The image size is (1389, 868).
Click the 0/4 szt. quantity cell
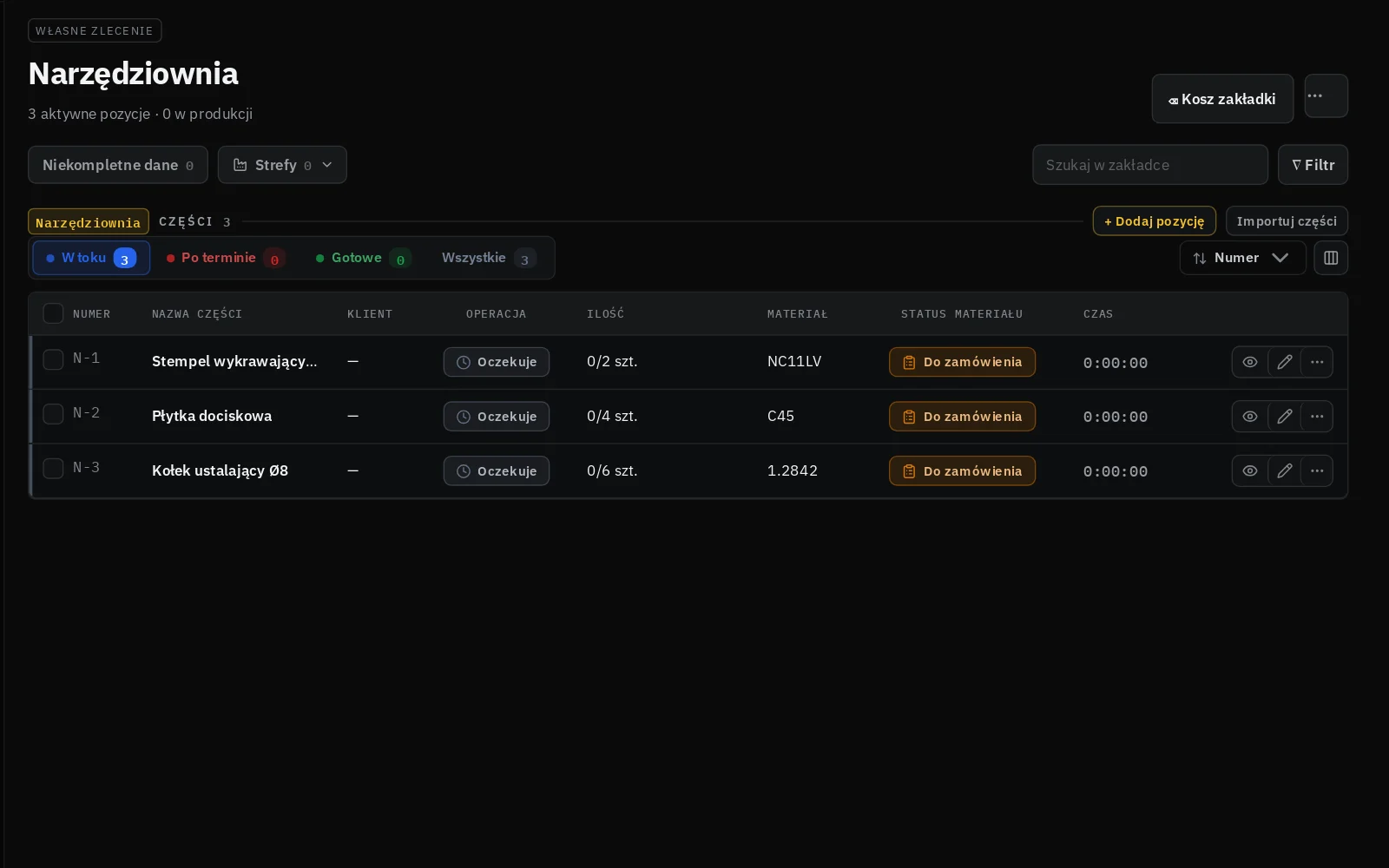tap(612, 416)
